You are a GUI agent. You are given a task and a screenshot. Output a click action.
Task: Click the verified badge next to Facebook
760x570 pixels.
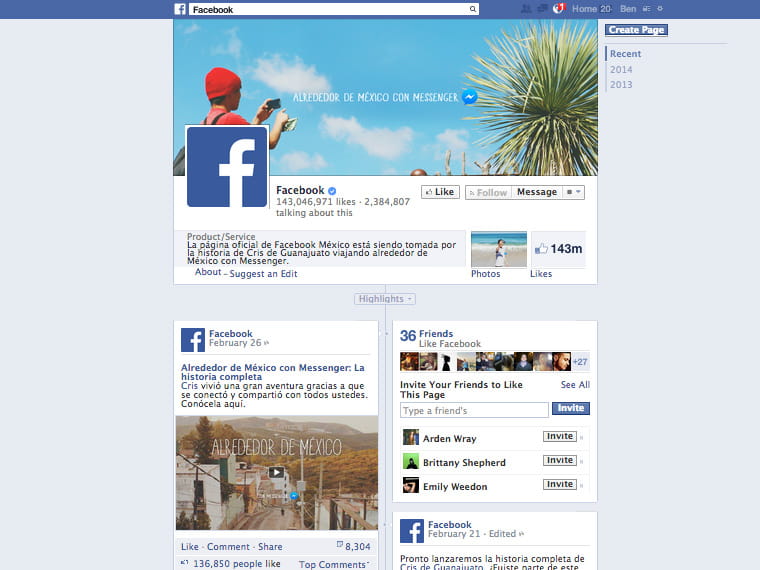(332, 191)
